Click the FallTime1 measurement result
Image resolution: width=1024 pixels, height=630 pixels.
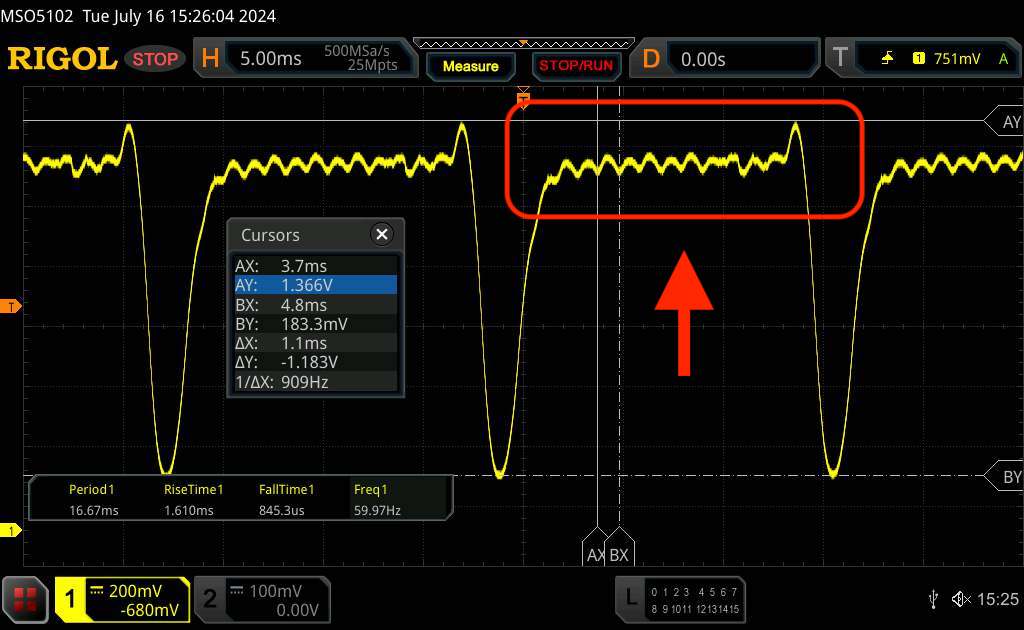[x=285, y=499]
